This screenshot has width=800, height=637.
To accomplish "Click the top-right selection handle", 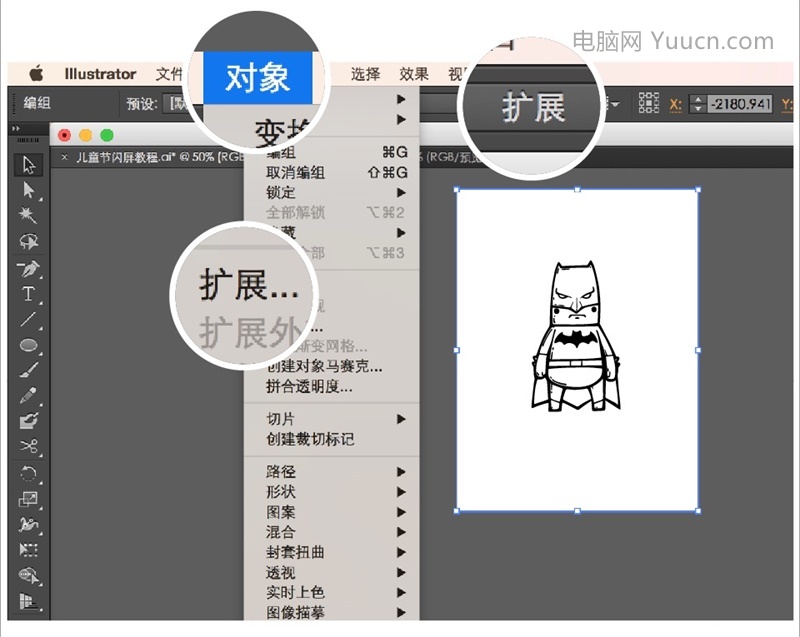I will tap(698, 190).
